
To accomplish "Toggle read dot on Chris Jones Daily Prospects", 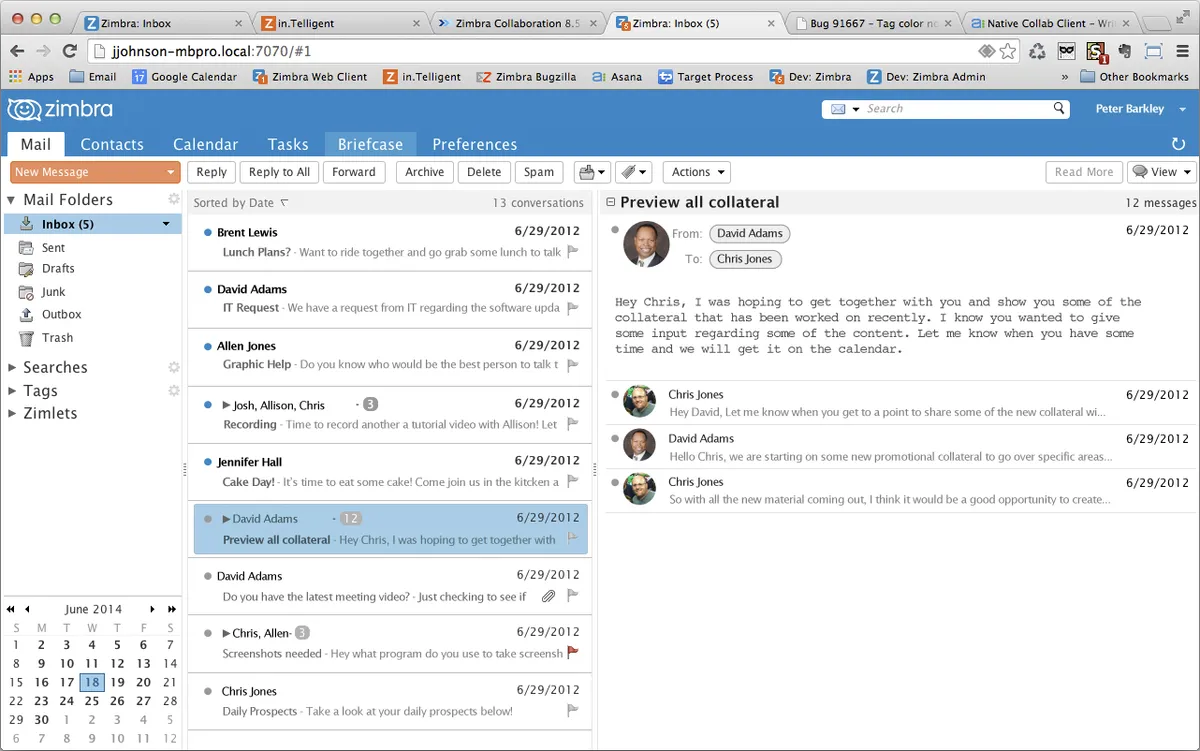I will coord(207,691).
